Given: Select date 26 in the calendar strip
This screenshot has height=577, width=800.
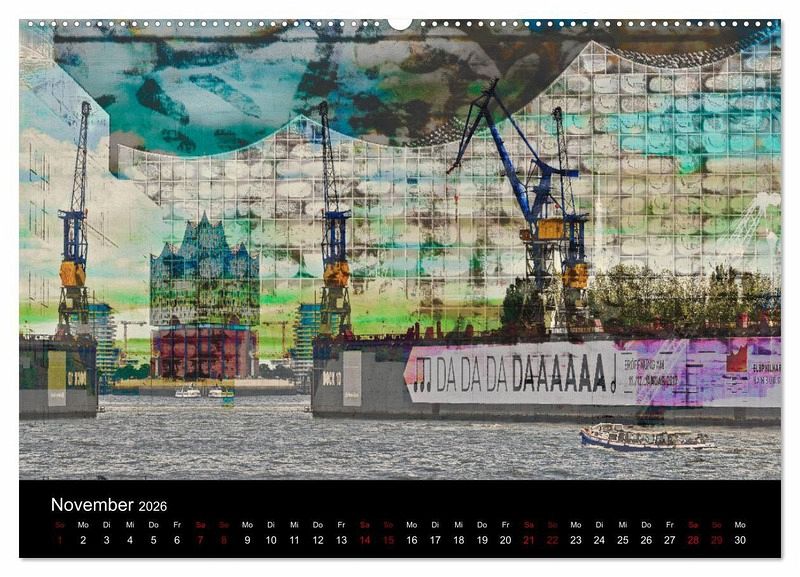Looking at the screenshot, I should 646,540.
